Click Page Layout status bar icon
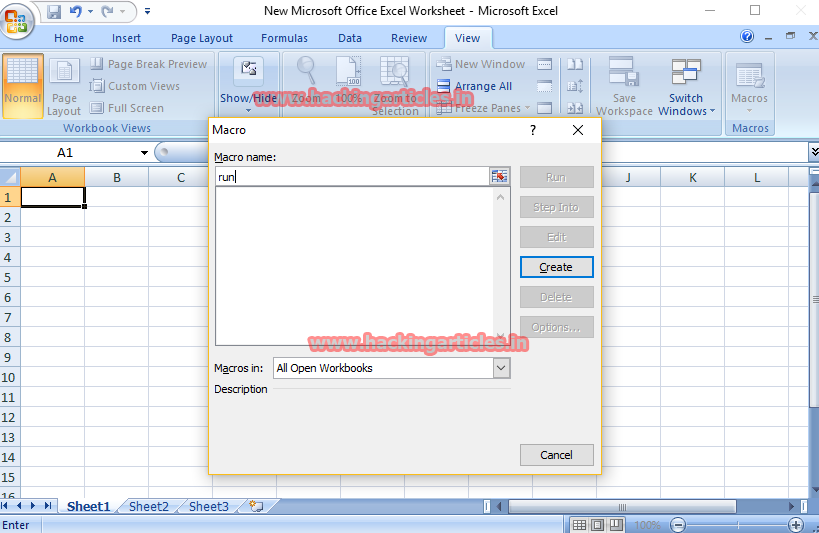The height and width of the screenshot is (533, 819). point(598,525)
